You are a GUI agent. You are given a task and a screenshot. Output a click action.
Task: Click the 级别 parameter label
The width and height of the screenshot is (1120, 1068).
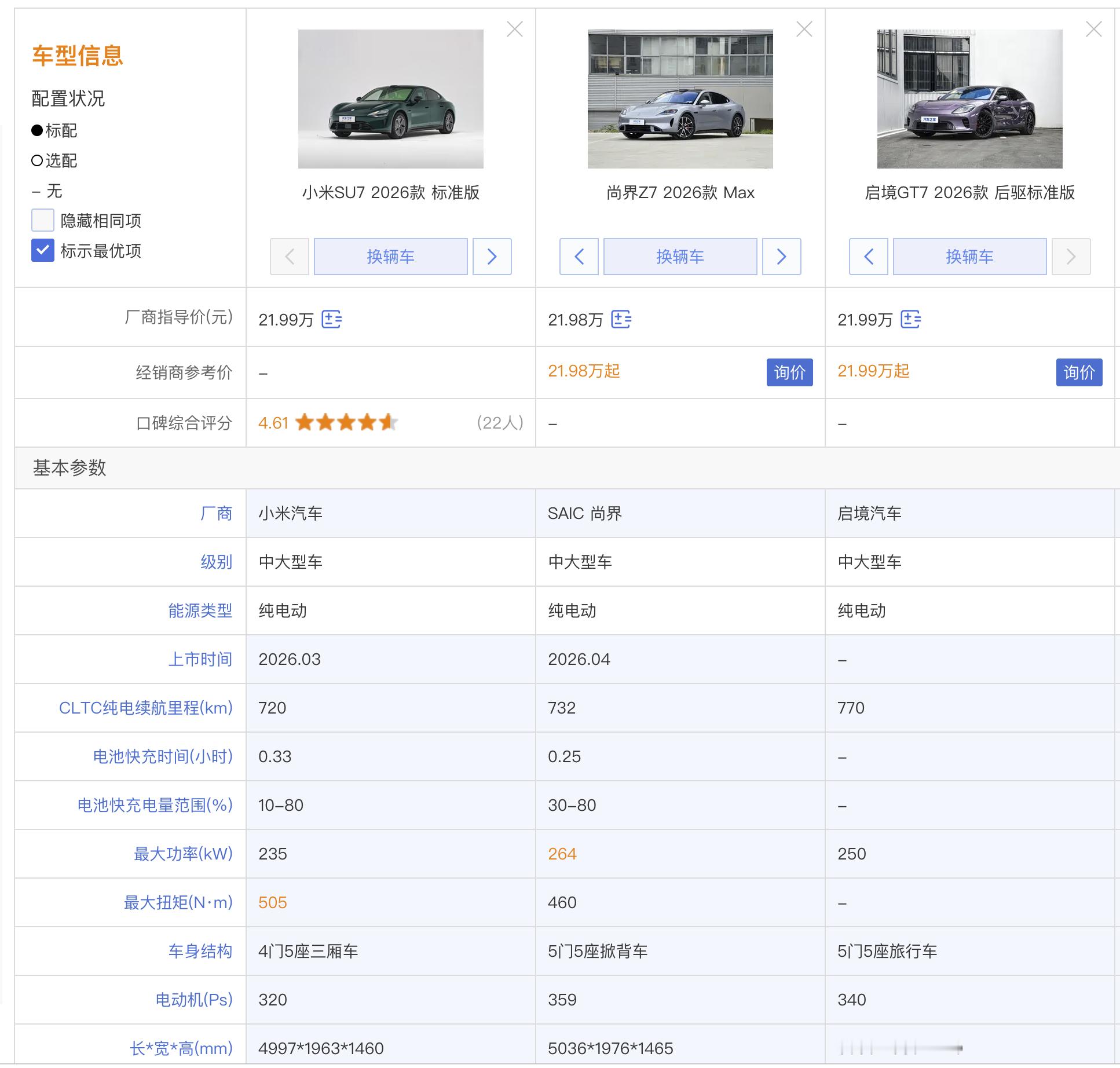[x=216, y=562]
